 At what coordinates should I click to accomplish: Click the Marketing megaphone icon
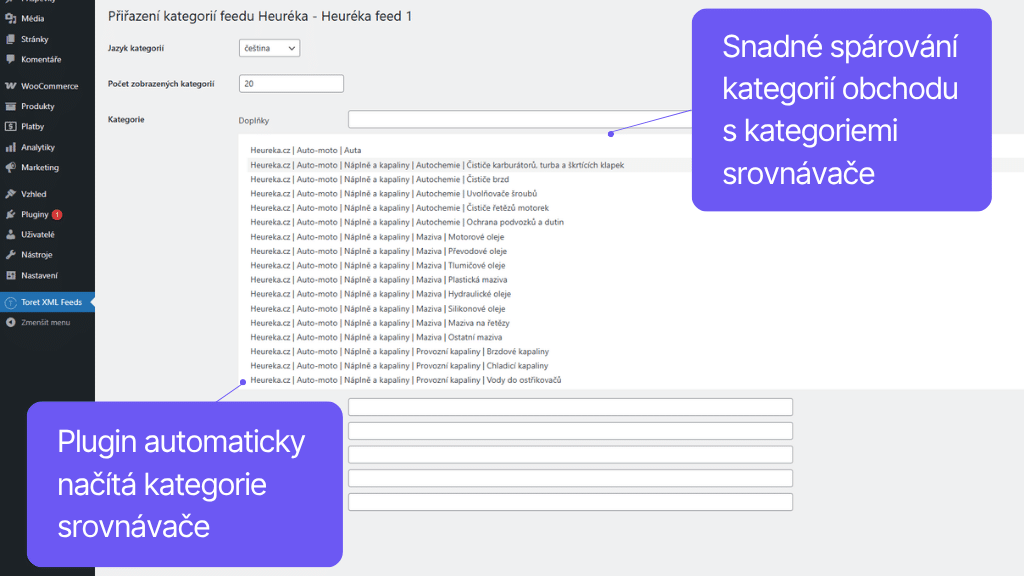10,167
